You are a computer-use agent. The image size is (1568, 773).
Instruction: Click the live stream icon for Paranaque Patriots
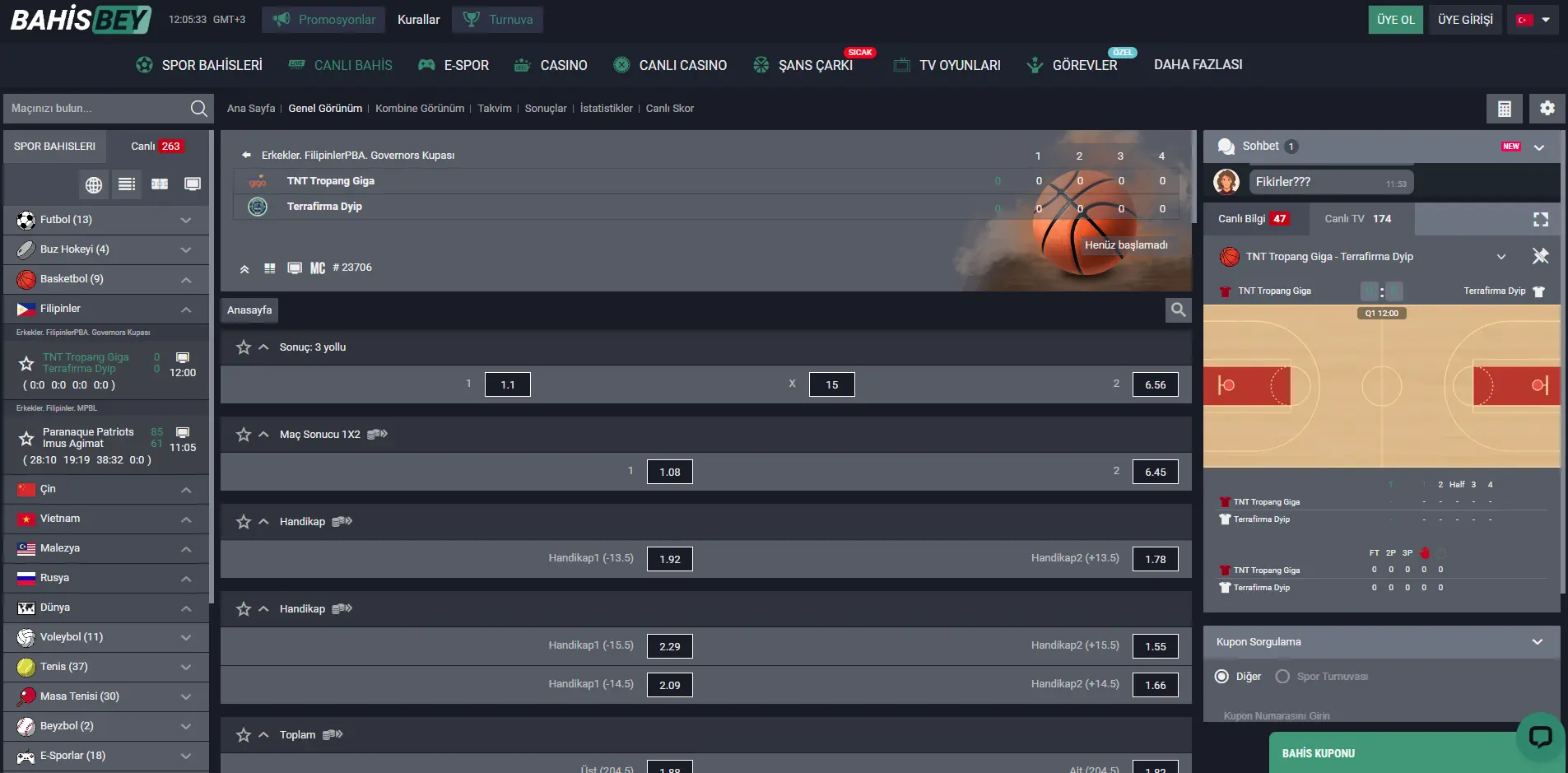pyautogui.click(x=183, y=432)
